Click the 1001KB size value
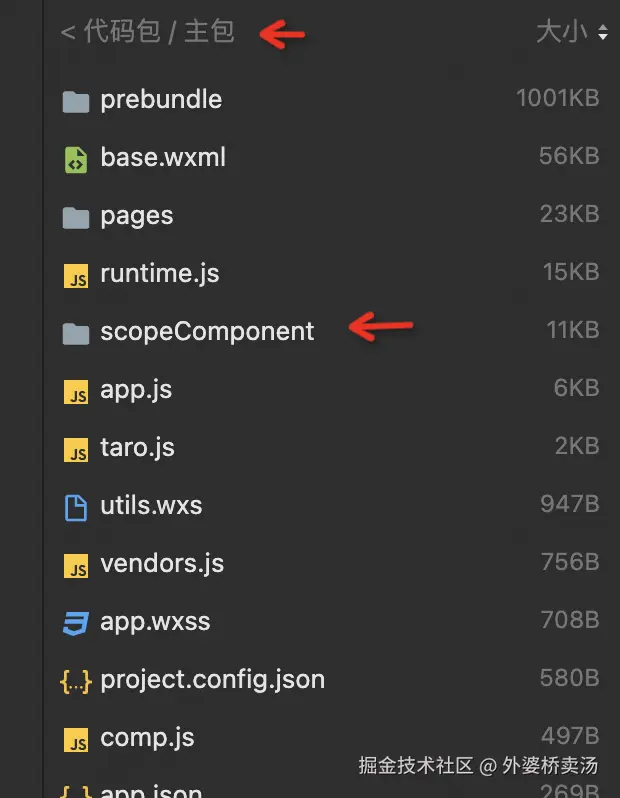This screenshot has height=798, width=620. [557, 99]
